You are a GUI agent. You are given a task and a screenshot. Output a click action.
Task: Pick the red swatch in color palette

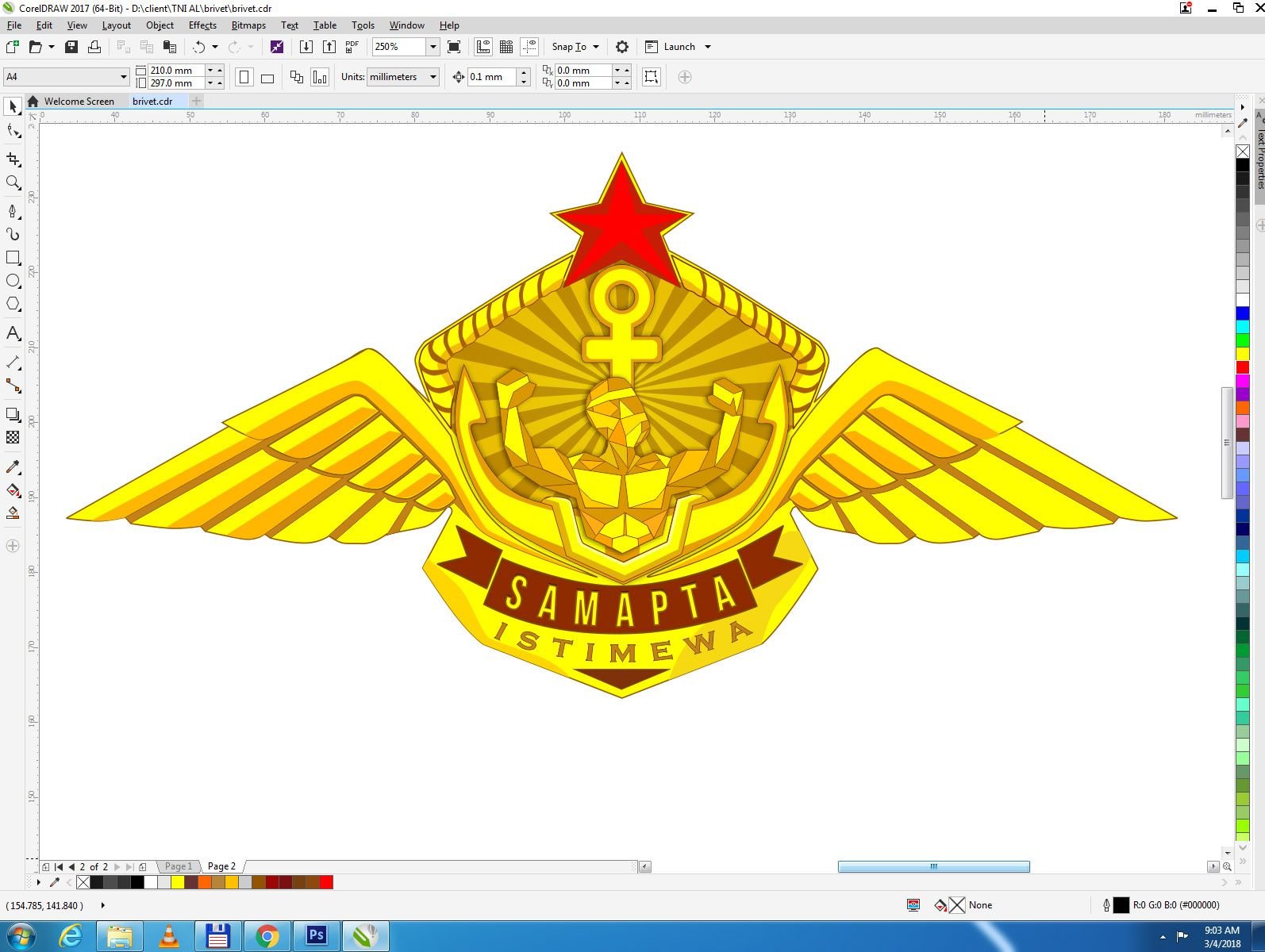[x=1243, y=367]
